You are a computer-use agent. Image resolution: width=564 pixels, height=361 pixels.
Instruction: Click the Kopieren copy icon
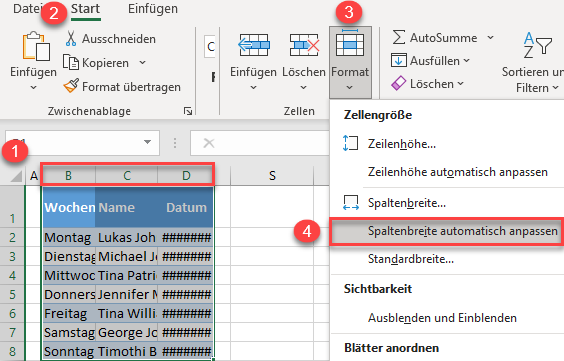pos(71,62)
